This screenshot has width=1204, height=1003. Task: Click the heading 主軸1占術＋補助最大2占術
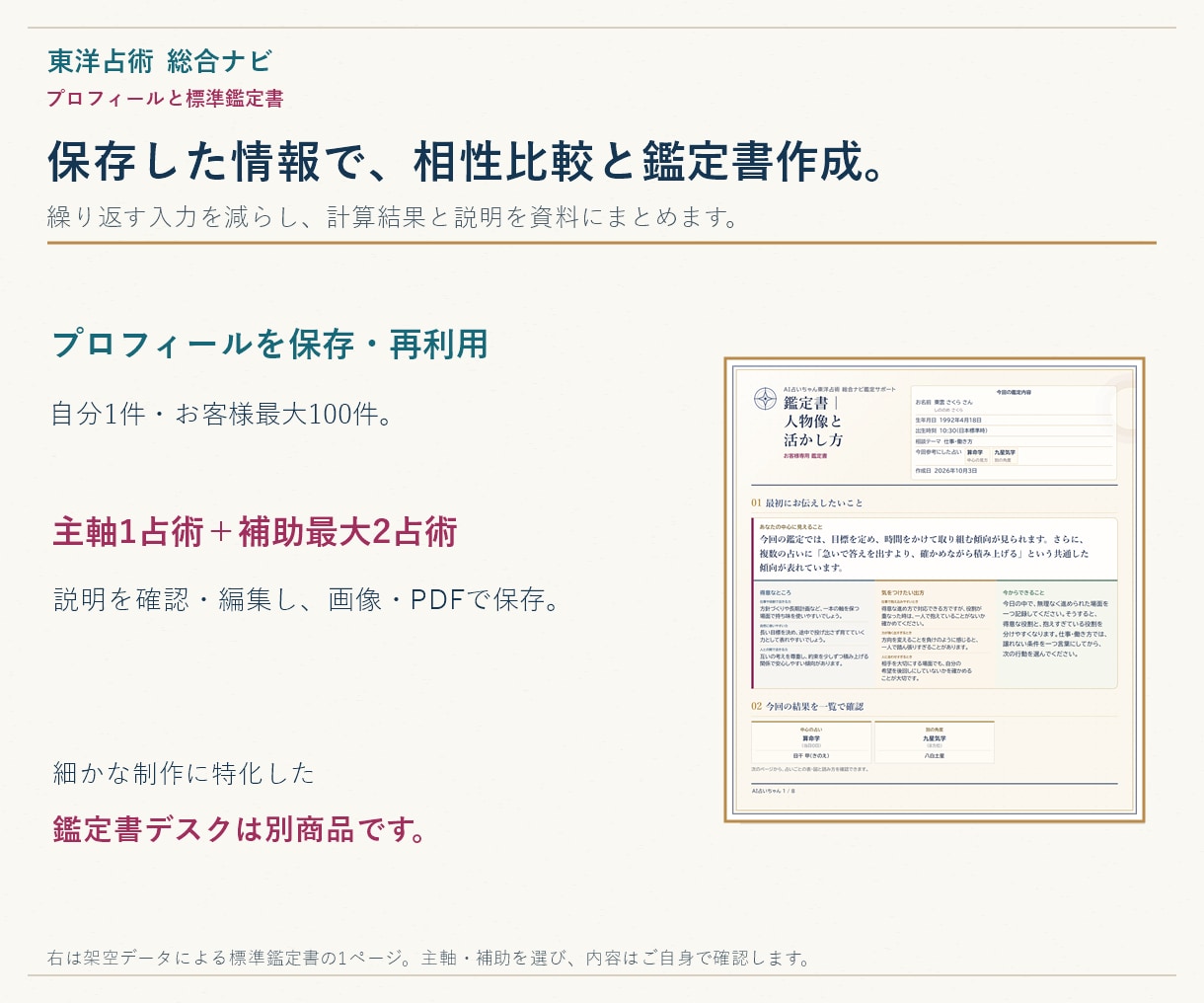[255, 532]
